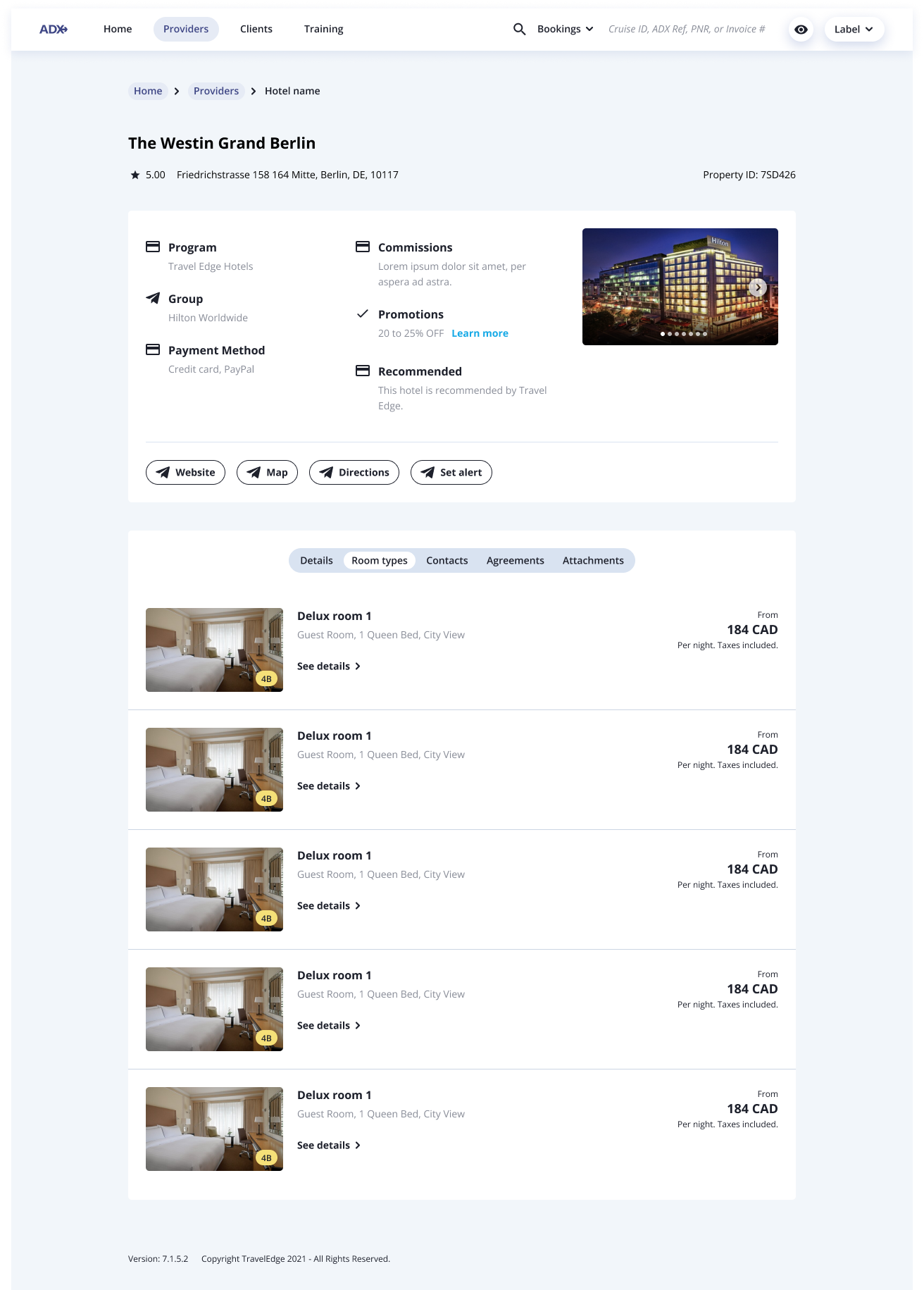Select Providers in the top navigation
Screen dimensions: 924x1290
[186, 29]
